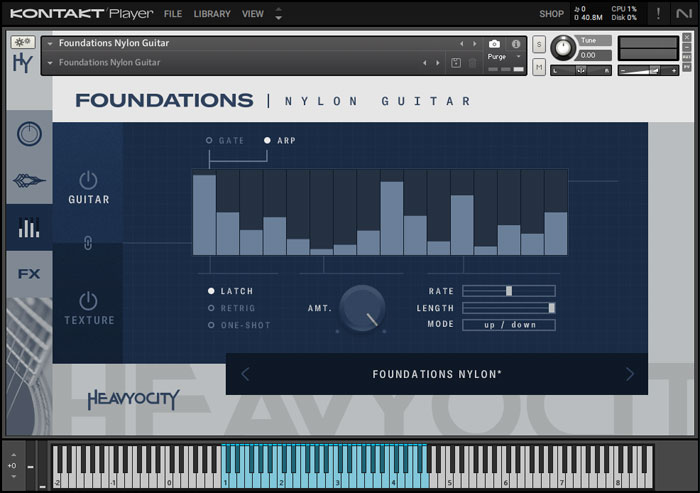Screen dimensions: 700x493
Task: Click the link icon between Guitar and Texture
Action: click(88, 243)
